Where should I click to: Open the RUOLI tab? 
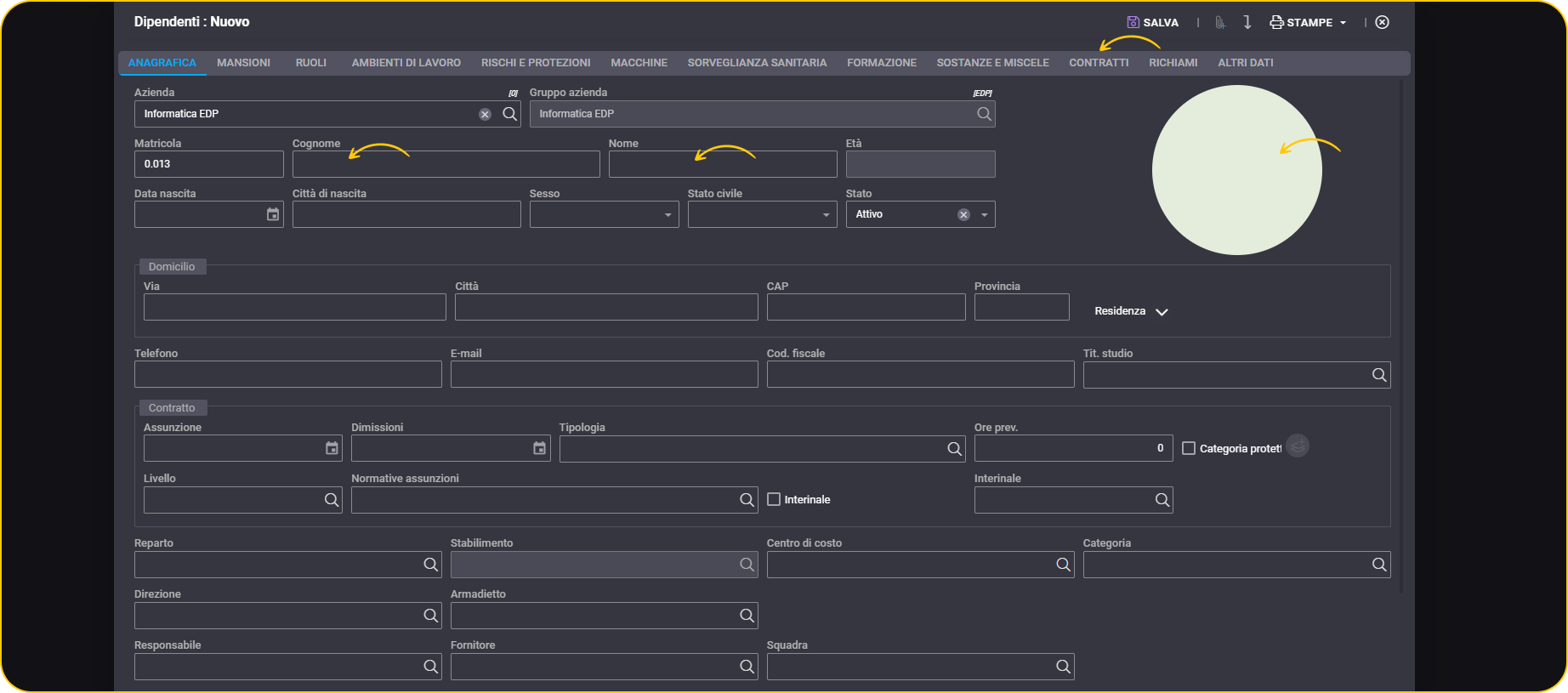pos(311,63)
